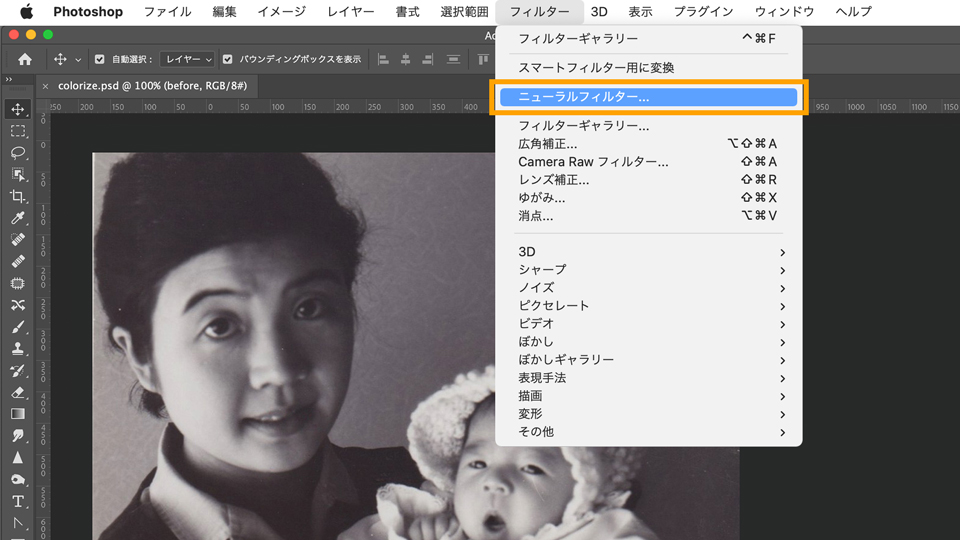Screen dimensions: 960x540
Task: Select the Content-Aware Move crossed-arrows tool
Action: coord(18,305)
